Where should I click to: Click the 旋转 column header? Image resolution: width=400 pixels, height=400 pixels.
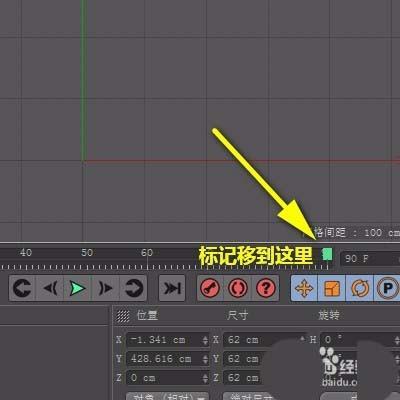pyautogui.click(x=328, y=315)
